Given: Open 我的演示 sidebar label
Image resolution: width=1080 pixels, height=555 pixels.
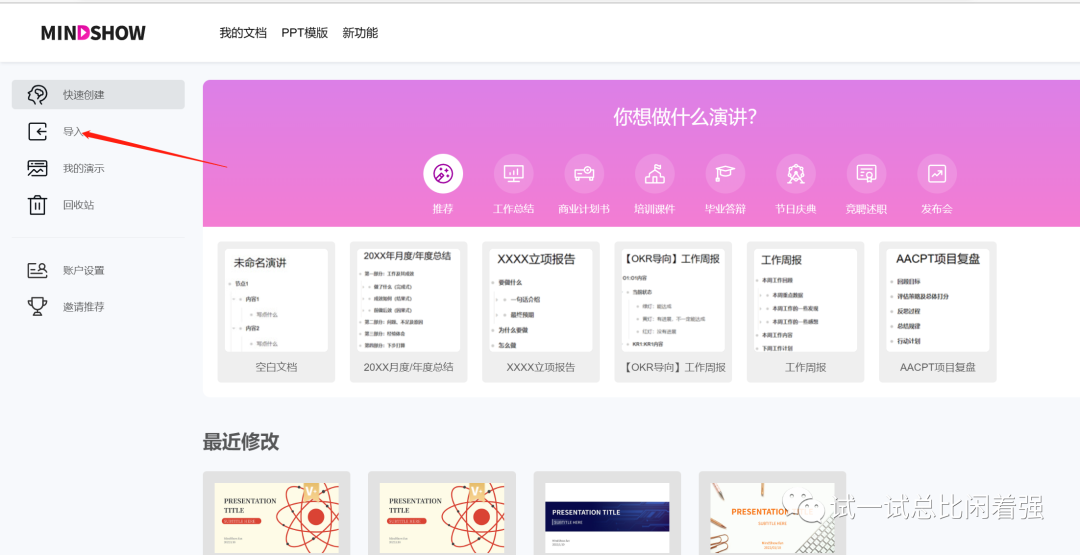Looking at the screenshot, I should (84, 169).
